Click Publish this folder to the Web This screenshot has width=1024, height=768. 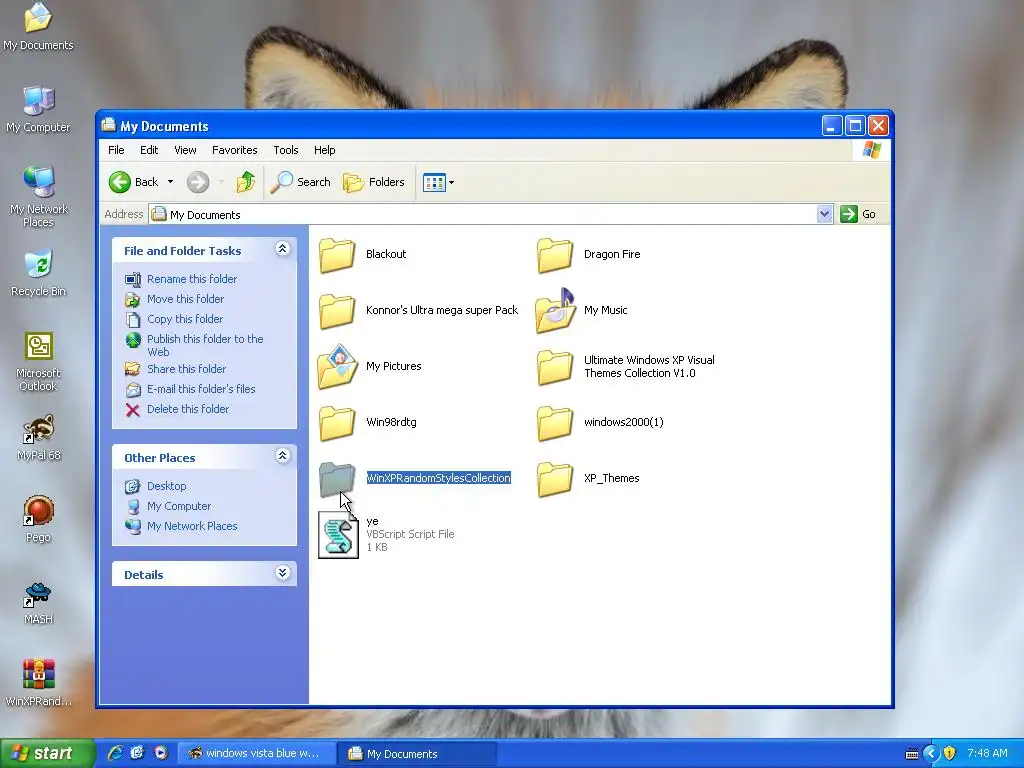[x=205, y=345]
